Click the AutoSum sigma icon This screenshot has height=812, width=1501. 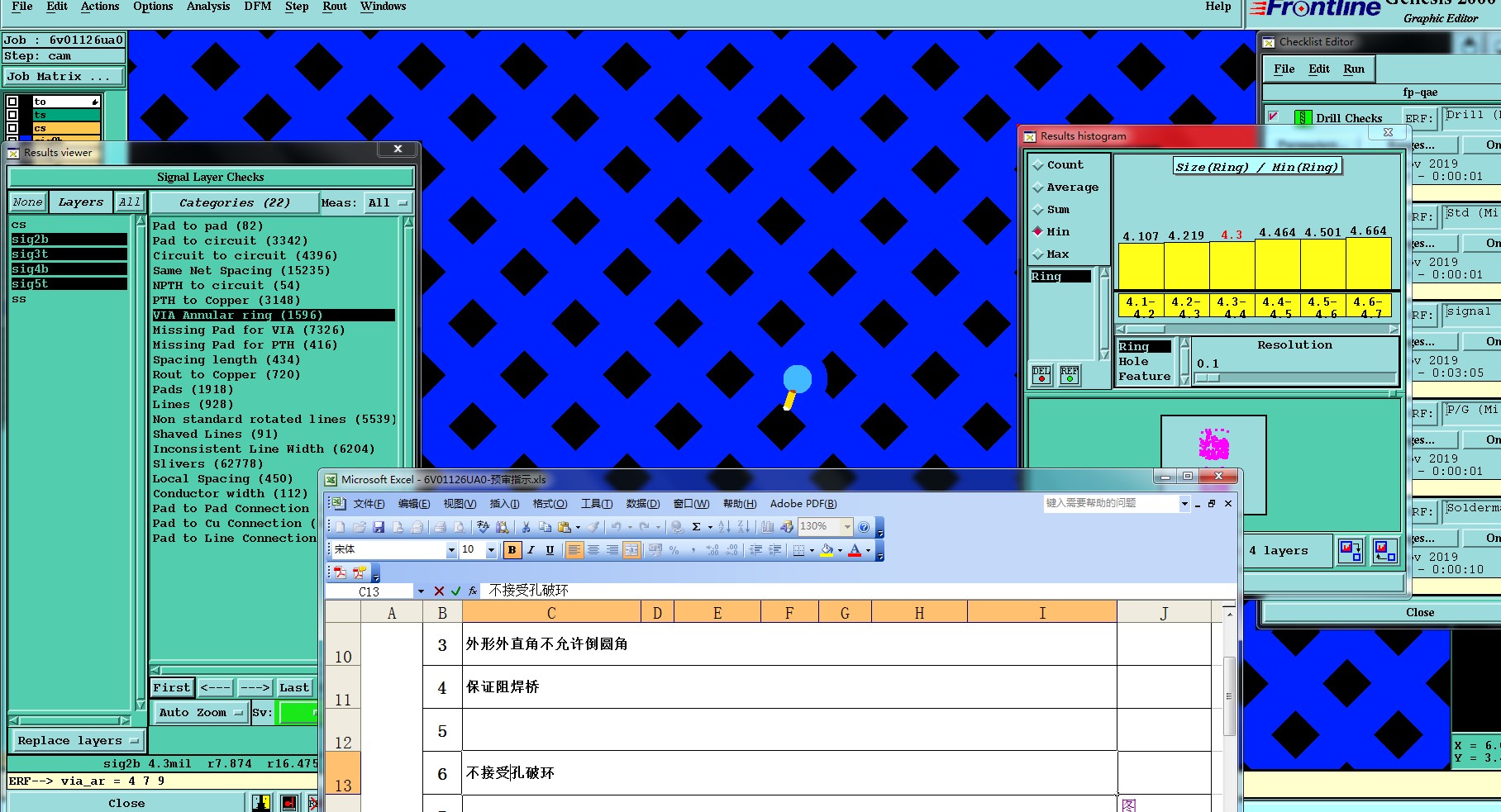pyautogui.click(x=697, y=527)
